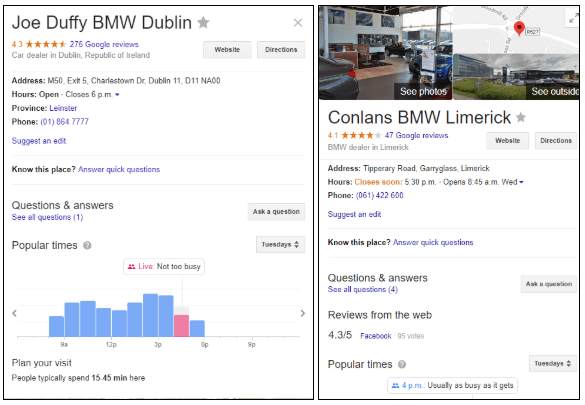This screenshot has height=405, width=585.
Task: Select the red map pin marker
Action: pyautogui.click(x=519, y=28)
